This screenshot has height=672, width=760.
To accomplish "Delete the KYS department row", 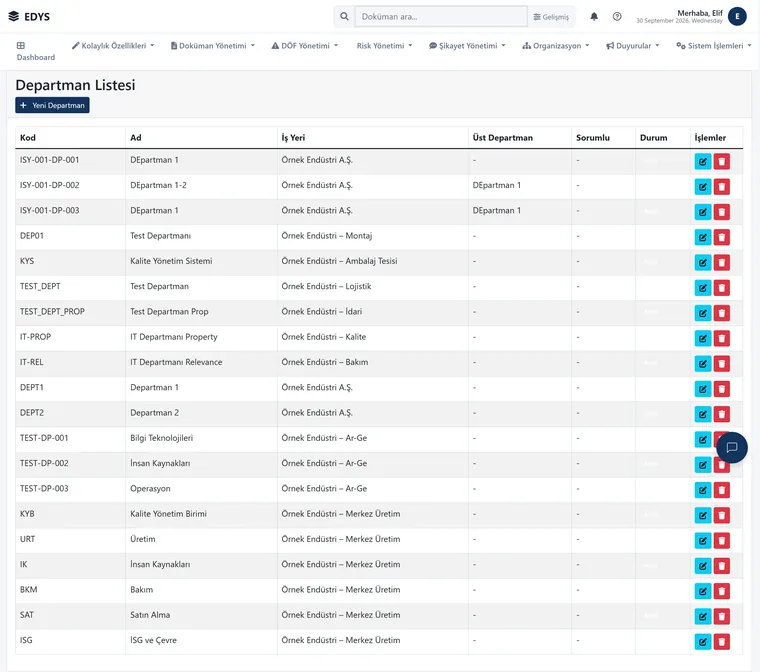I will point(721,262).
